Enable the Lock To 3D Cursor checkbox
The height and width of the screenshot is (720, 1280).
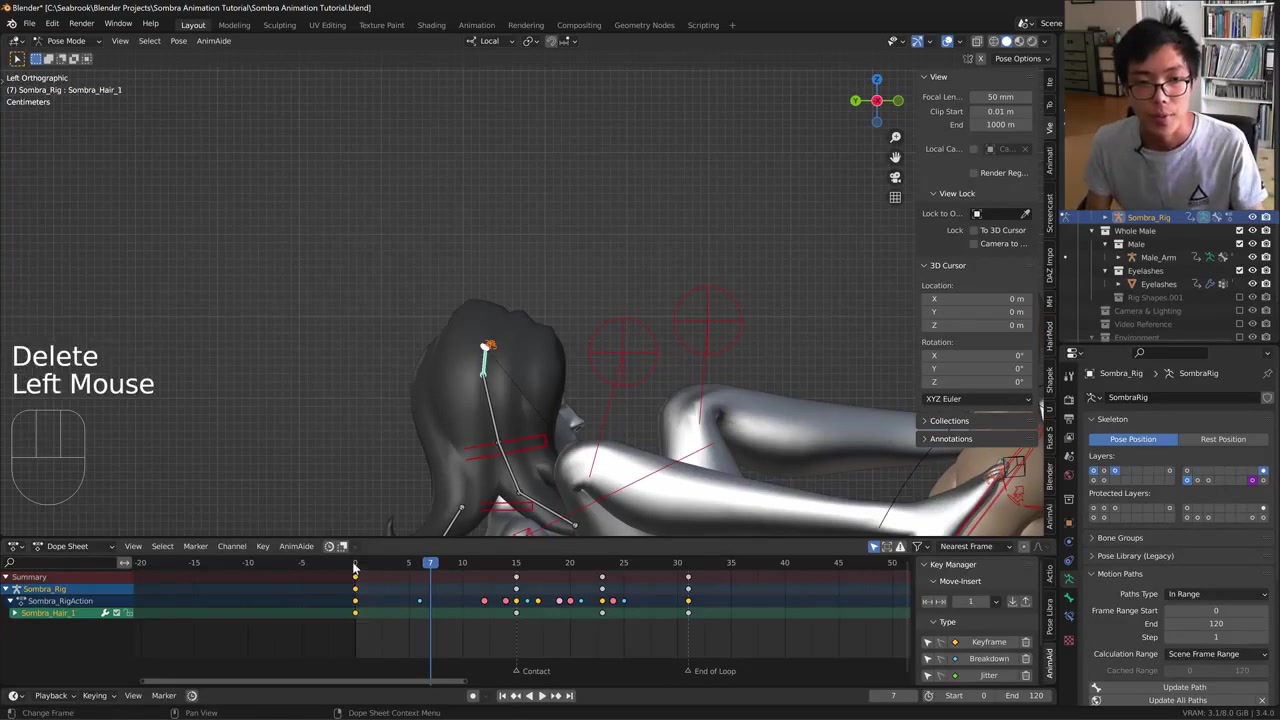pyautogui.click(x=973, y=230)
